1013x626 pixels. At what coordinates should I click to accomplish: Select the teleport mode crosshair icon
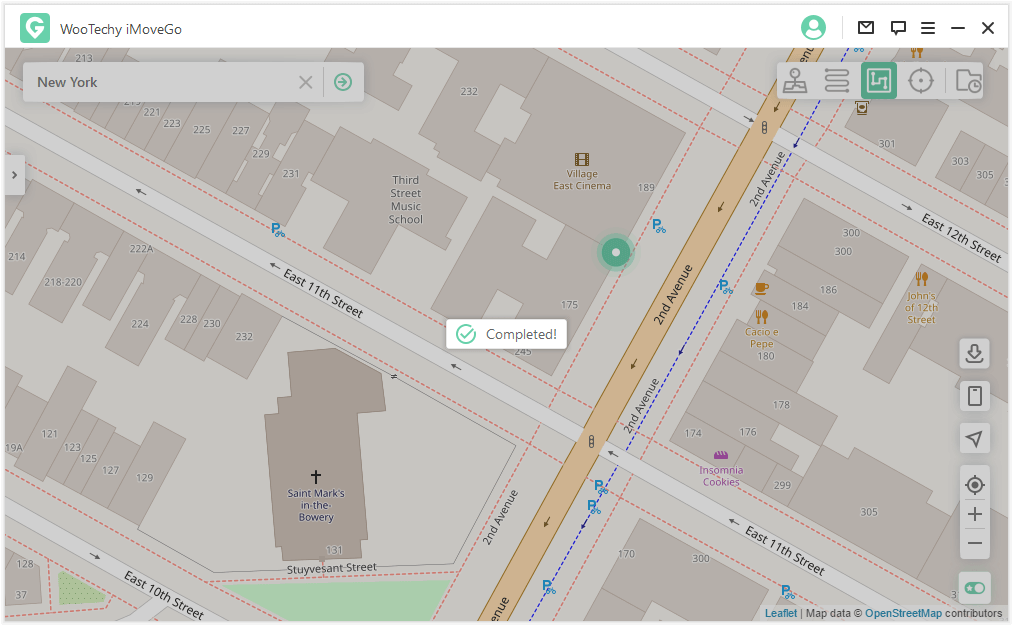pyautogui.click(x=921, y=81)
